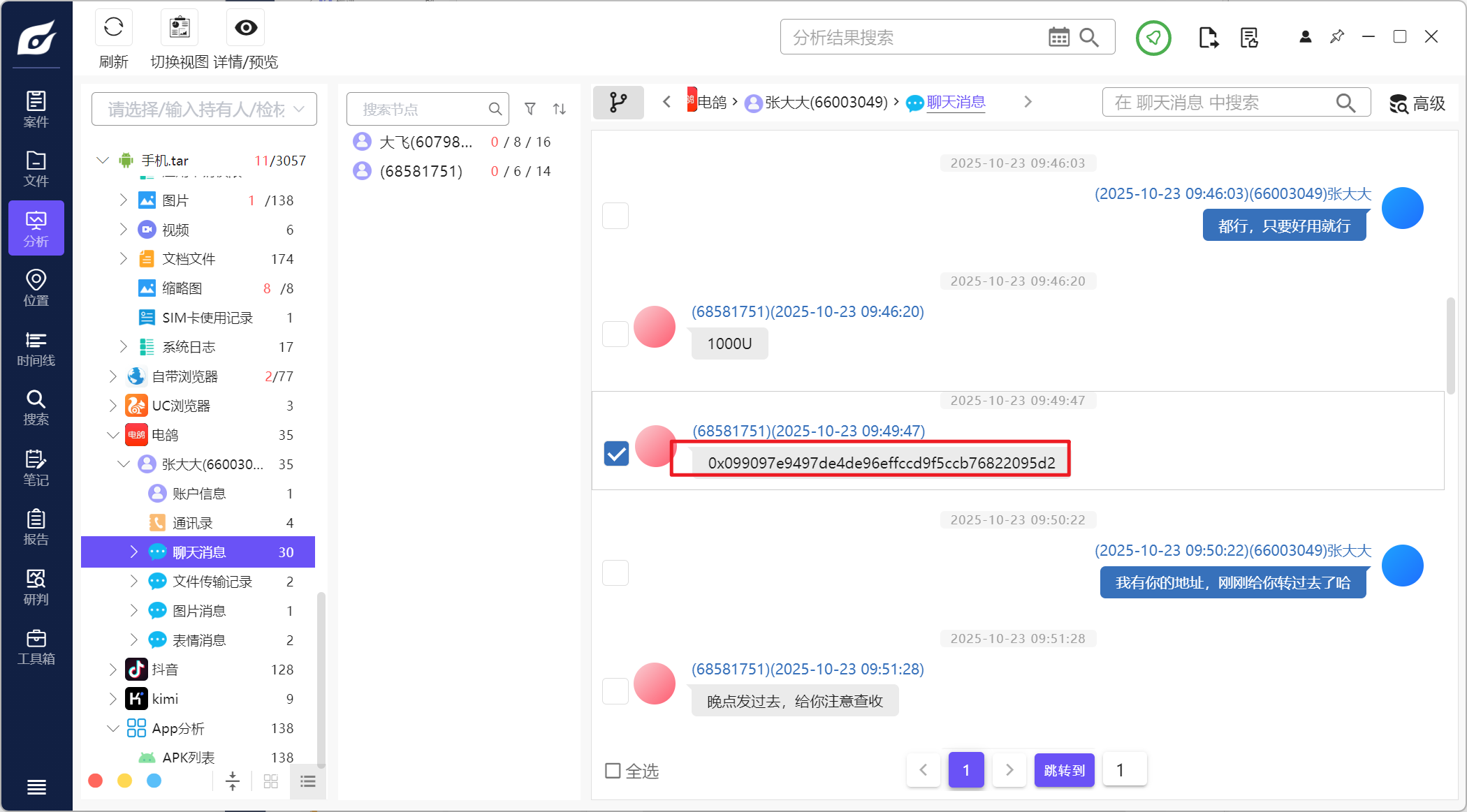Click the branch tree view icon

tap(618, 103)
